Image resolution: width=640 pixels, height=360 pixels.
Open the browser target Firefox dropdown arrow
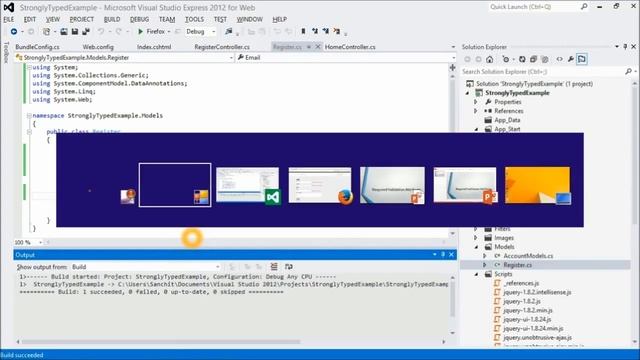169,31
